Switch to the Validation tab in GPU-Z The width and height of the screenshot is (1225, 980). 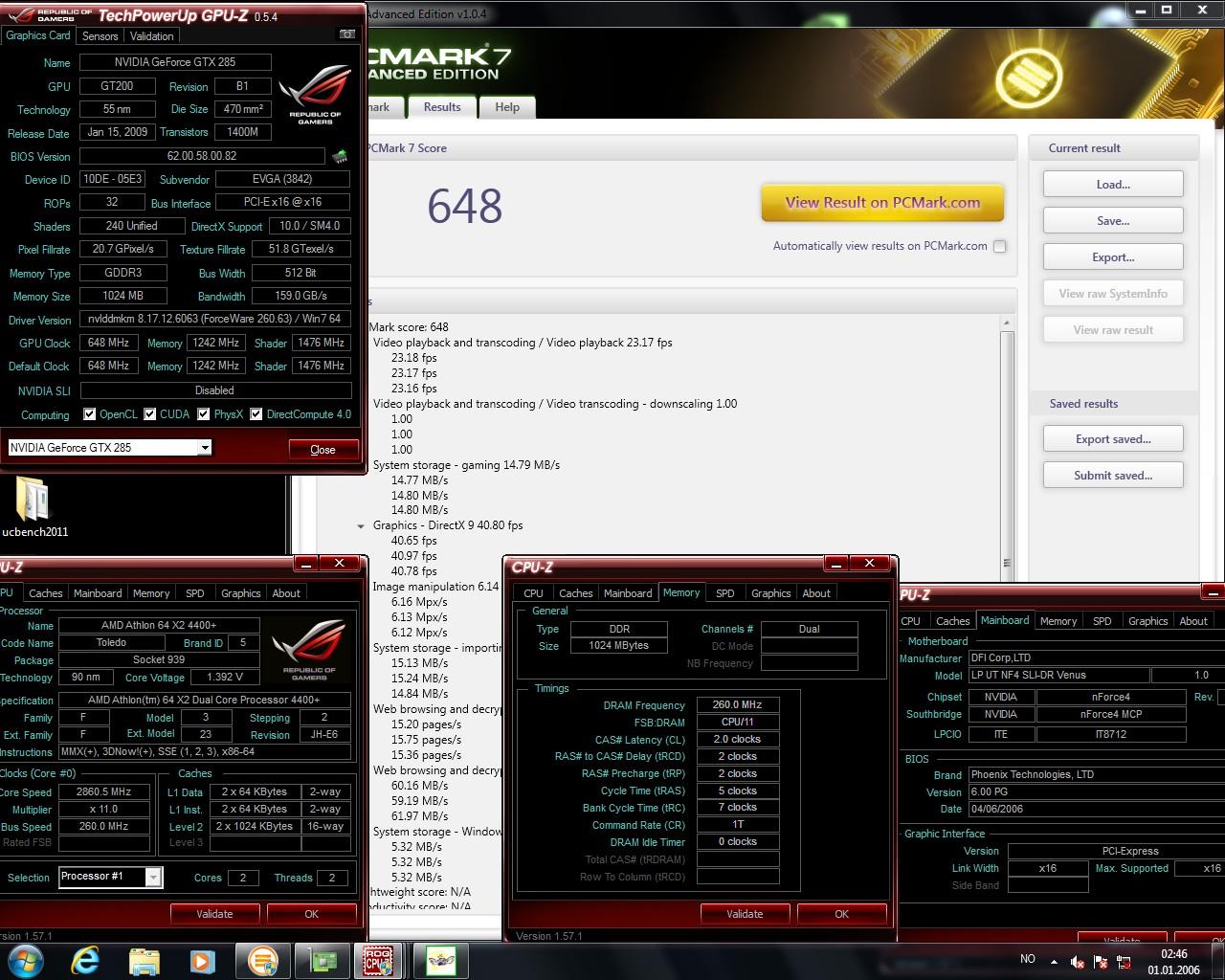click(x=151, y=35)
